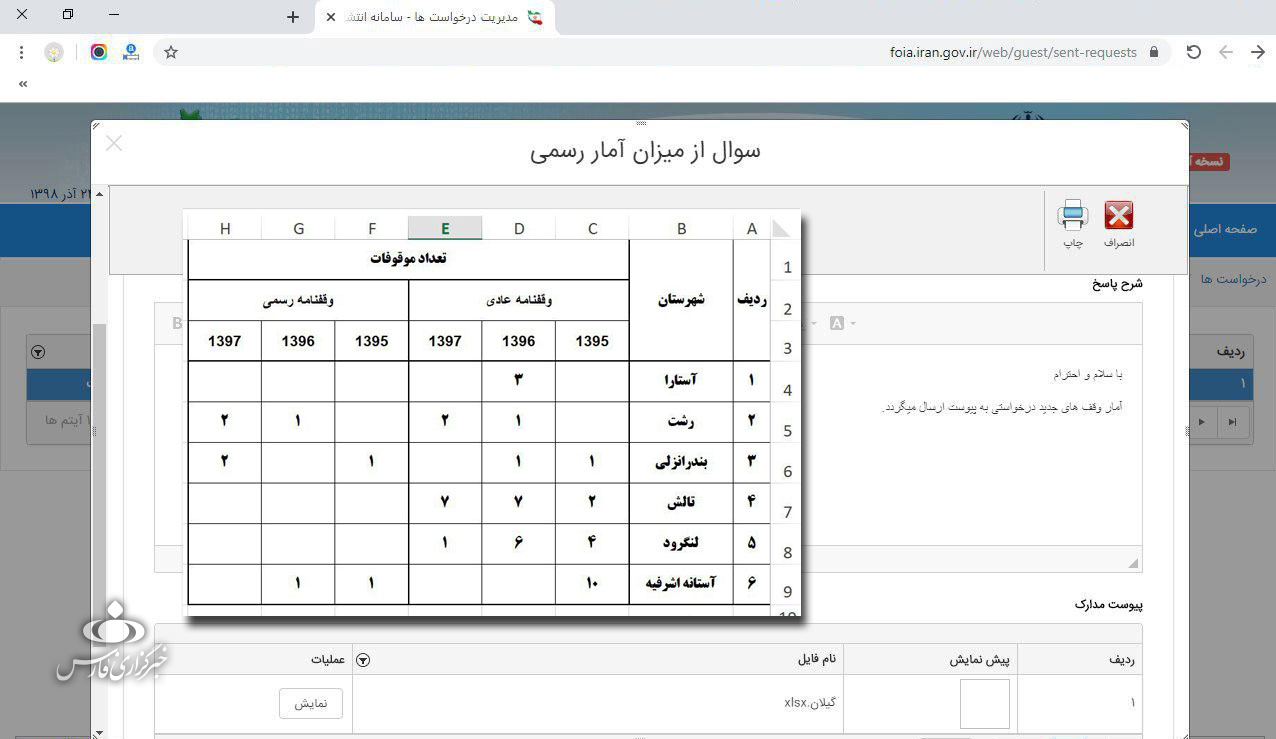Click the colorful circular camera extension icon
The height and width of the screenshot is (739, 1276).
pyautogui.click(x=98, y=52)
